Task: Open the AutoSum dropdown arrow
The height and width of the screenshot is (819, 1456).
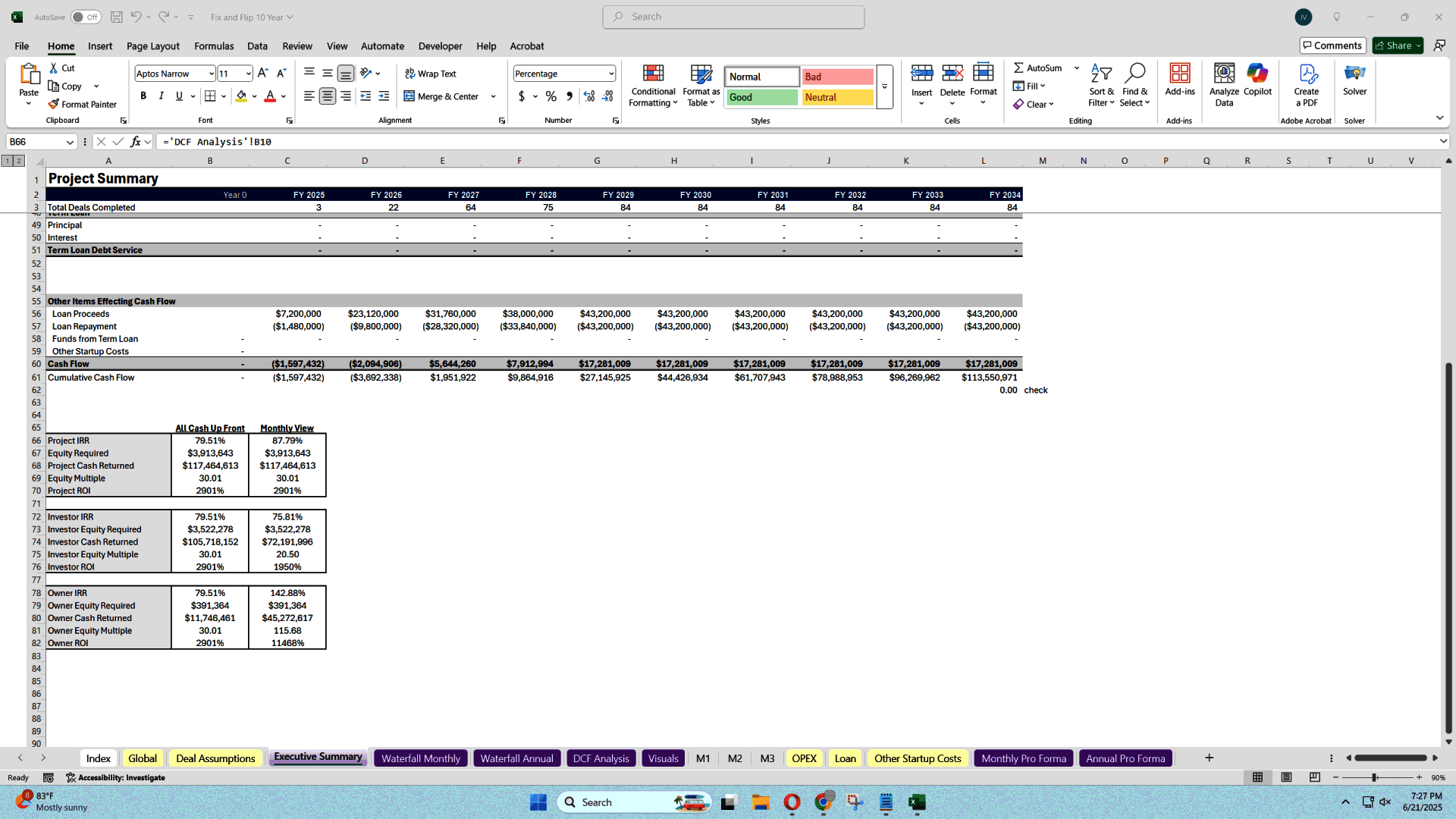Action: pos(1076,68)
